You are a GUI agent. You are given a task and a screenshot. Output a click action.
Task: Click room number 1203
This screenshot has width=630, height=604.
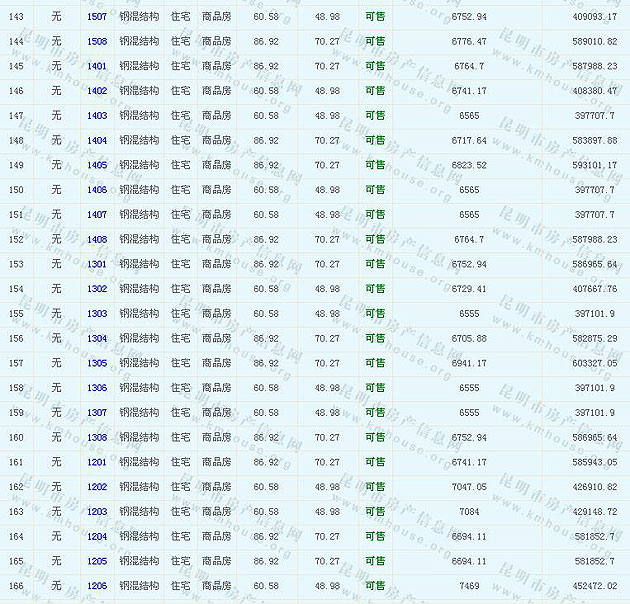point(97,512)
